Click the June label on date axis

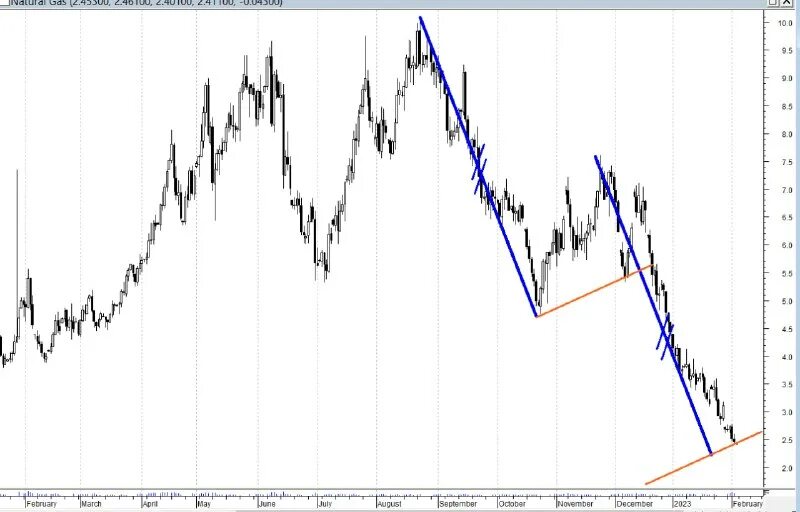pos(266,504)
